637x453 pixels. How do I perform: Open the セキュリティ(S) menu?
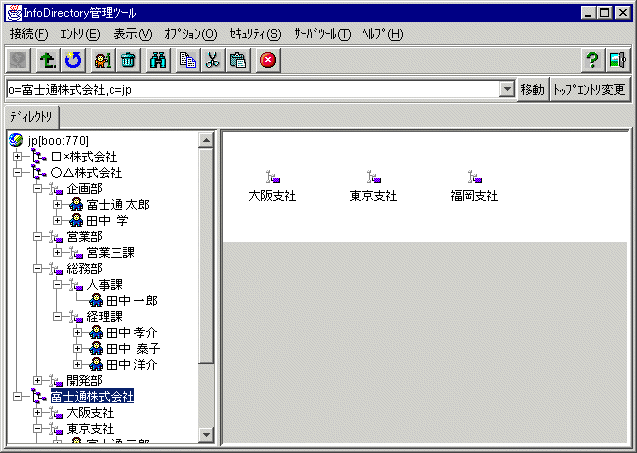click(x=255, y=34)
